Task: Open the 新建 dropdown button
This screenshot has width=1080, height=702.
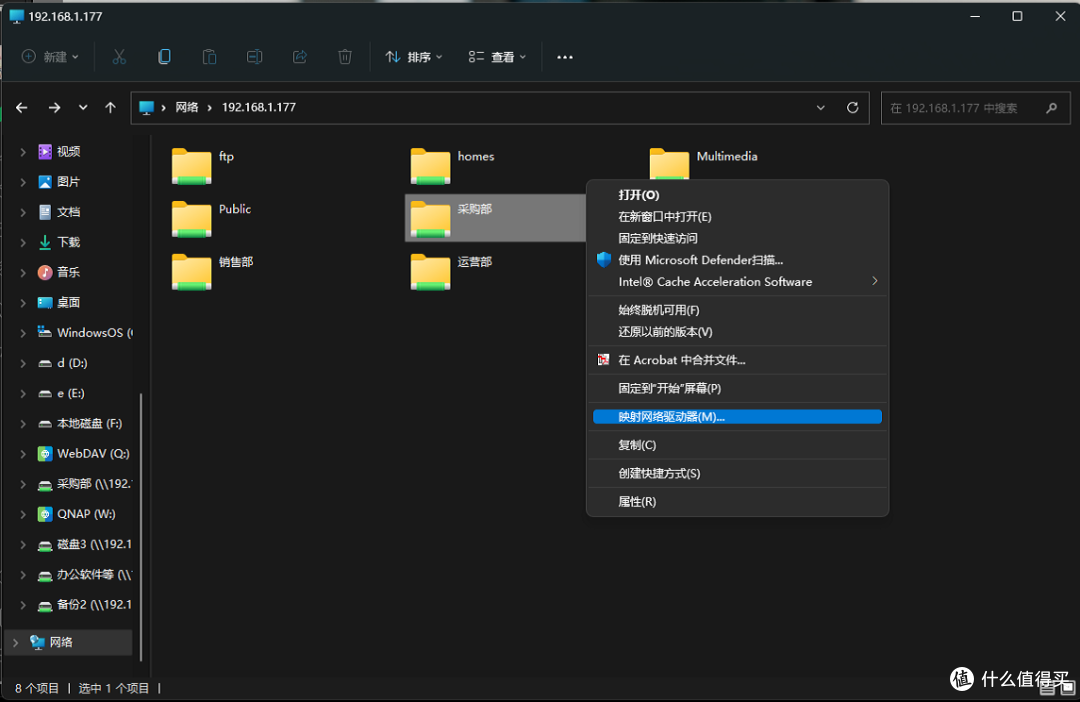Action: [x=50, y=57]
